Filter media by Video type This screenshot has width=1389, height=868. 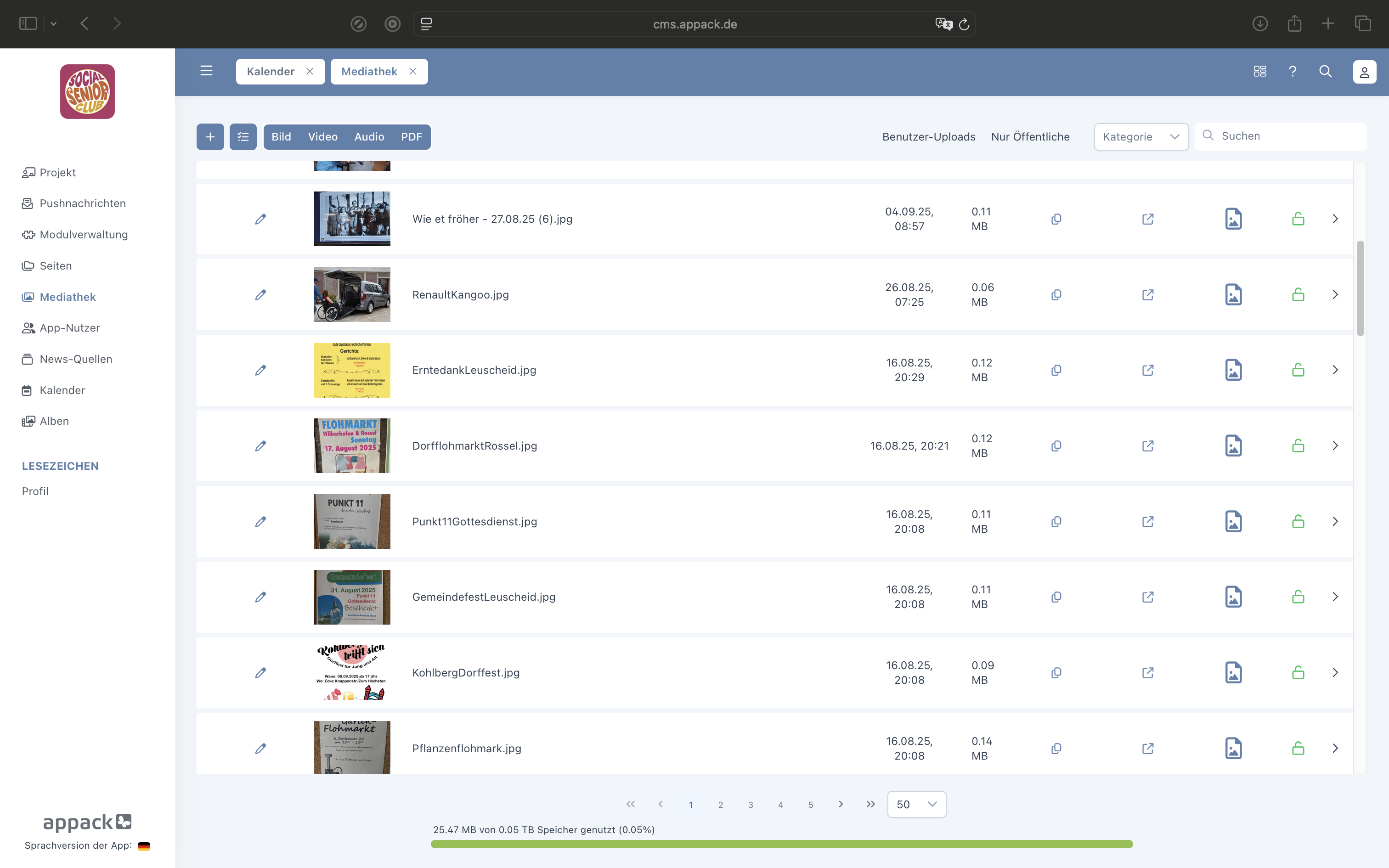pyautogui.click(x=322, y=137)
